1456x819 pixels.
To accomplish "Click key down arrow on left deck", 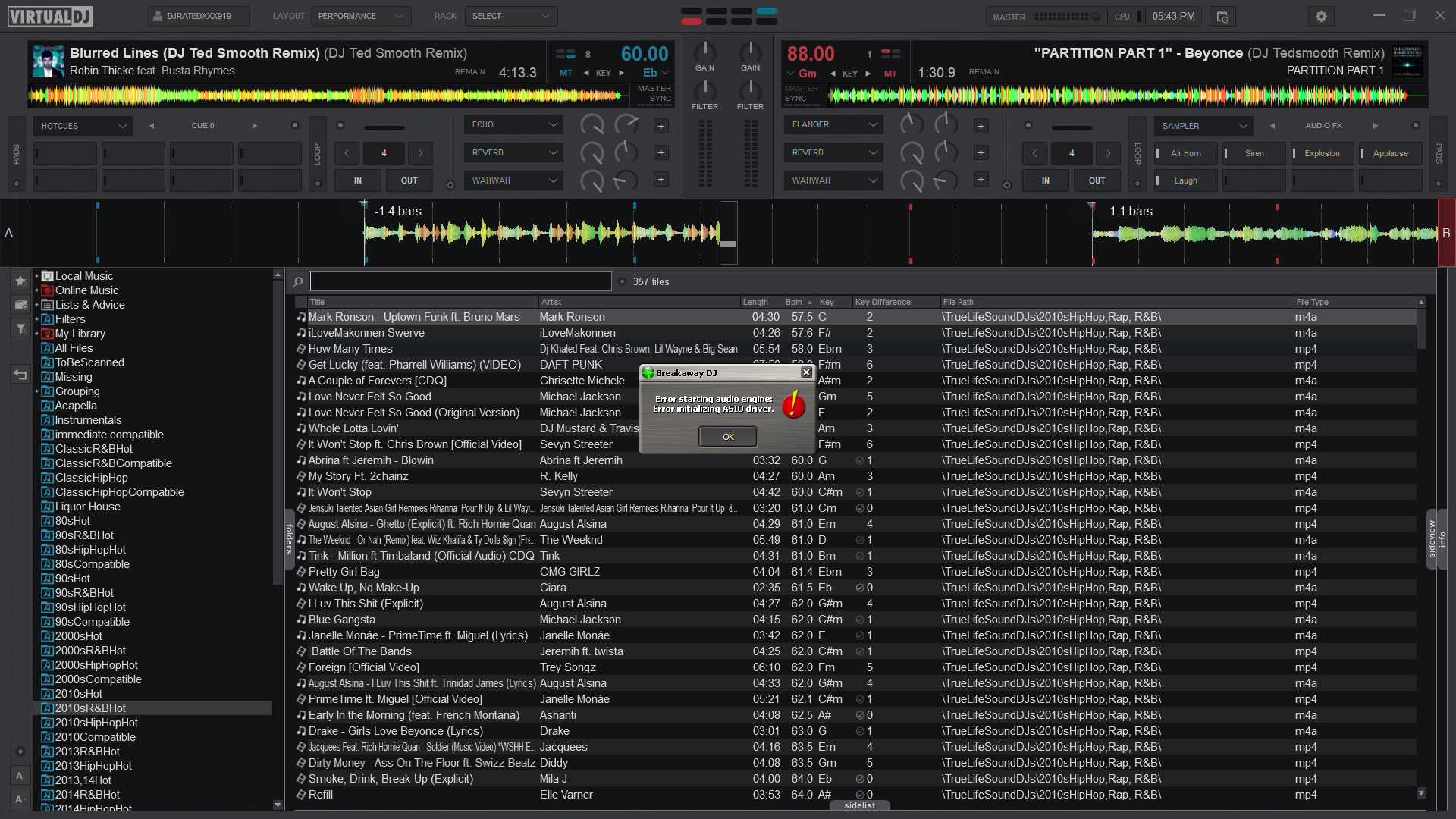I will [x=586, y=74].
